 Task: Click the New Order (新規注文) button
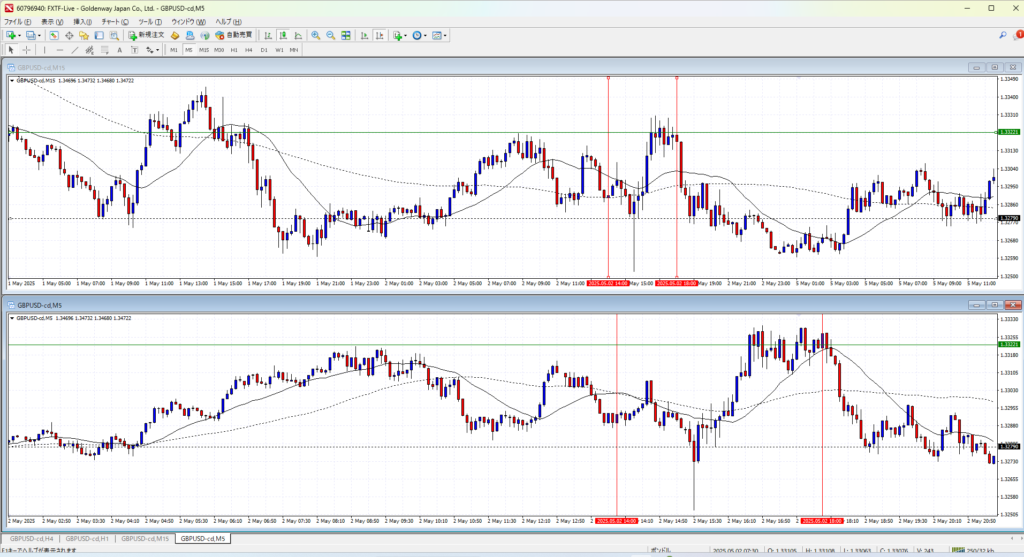[147, 35]
